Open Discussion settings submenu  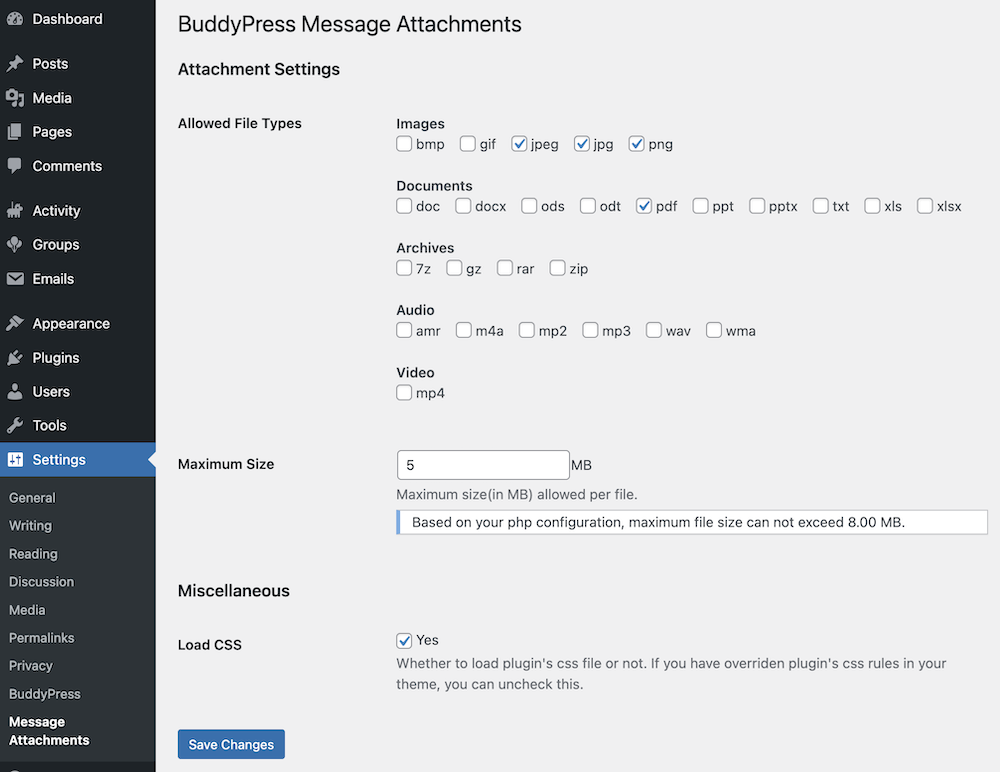click(x=41, y=582)
